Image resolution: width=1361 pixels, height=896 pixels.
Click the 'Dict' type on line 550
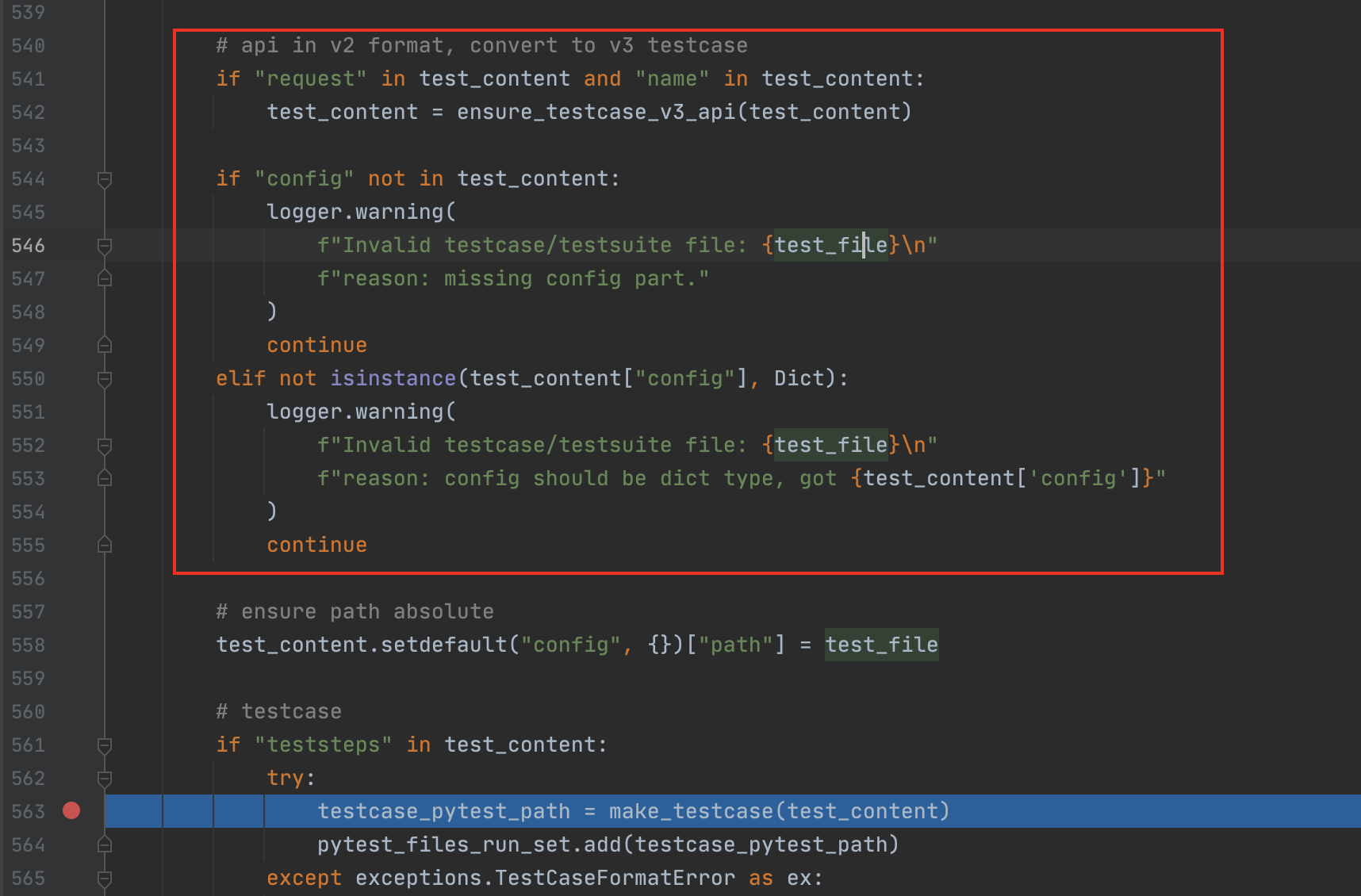click(x=799, y=378)
